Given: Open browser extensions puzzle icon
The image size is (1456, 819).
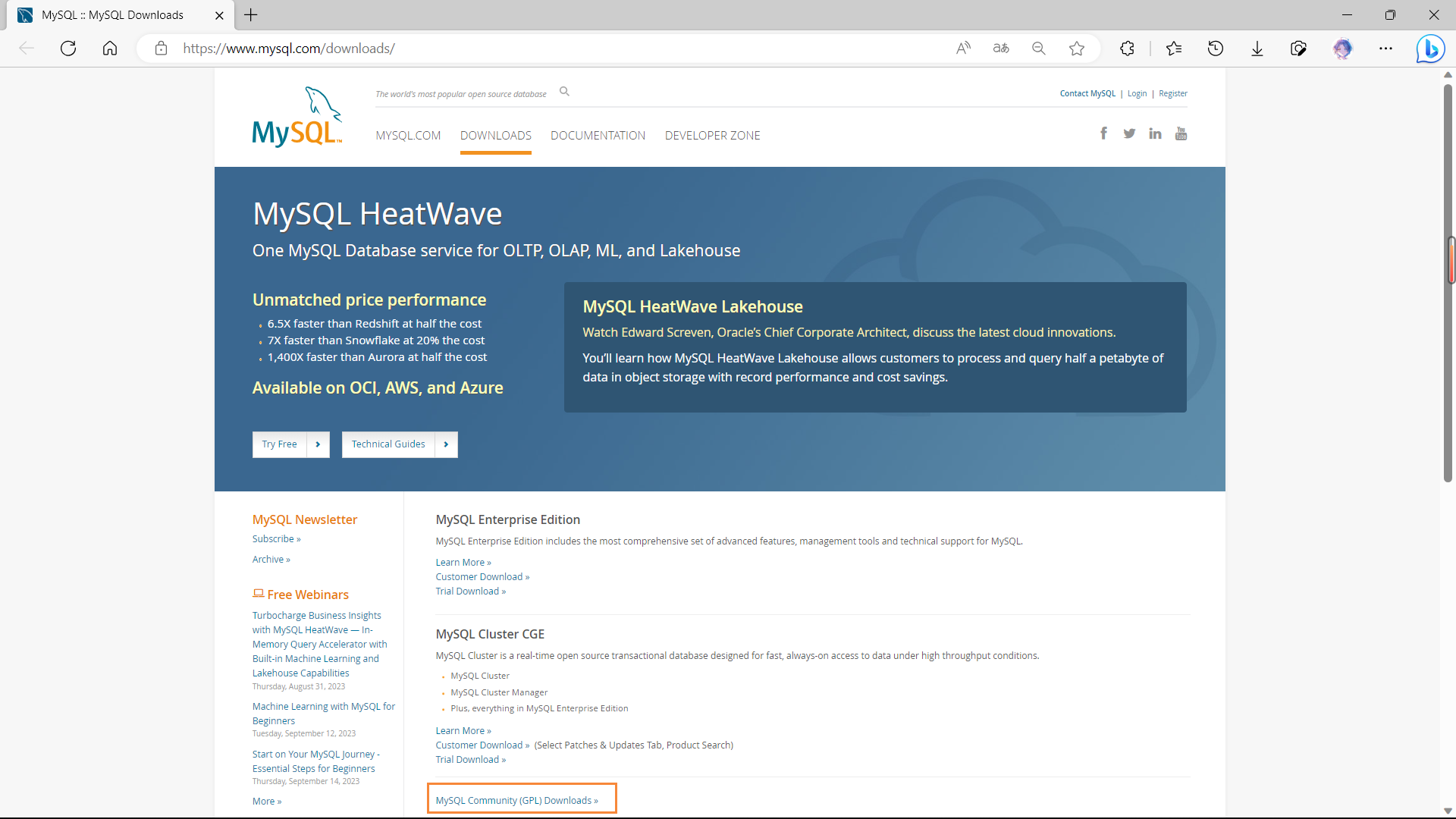Looking at the screenshot, I should click(x=1127, y=49).
